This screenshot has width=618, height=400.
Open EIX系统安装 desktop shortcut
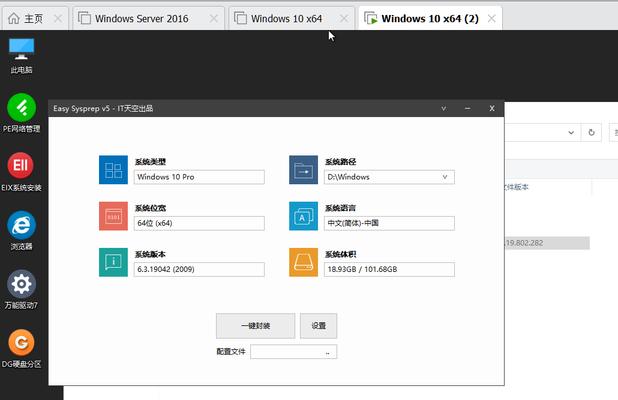[21, 172]
